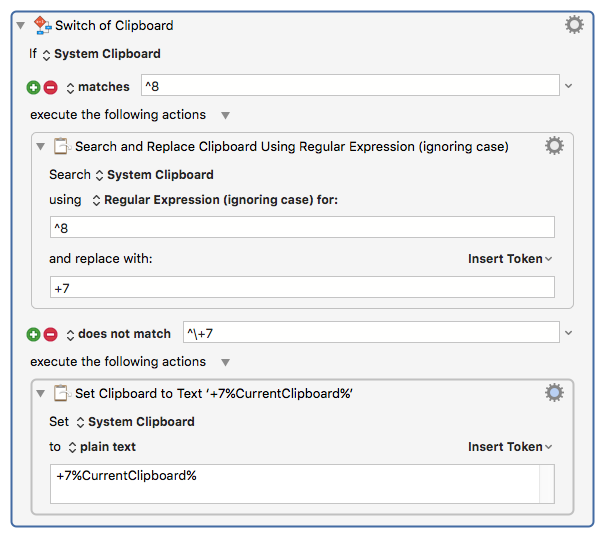605x541 pixels.
Task: Click the '+7%CurrentClipboard%' text field
Action: 302,484
